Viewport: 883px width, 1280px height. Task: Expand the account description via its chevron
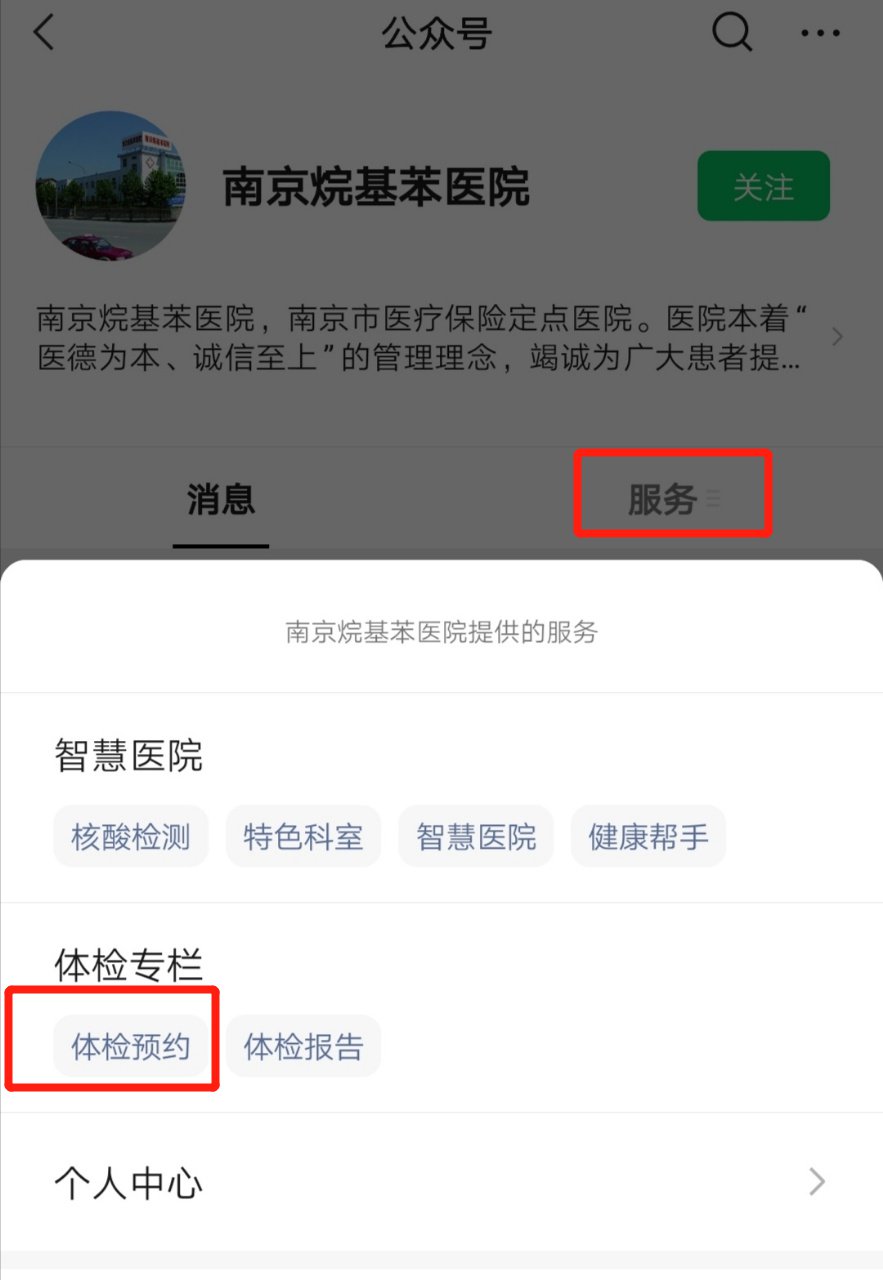(837, 337)
